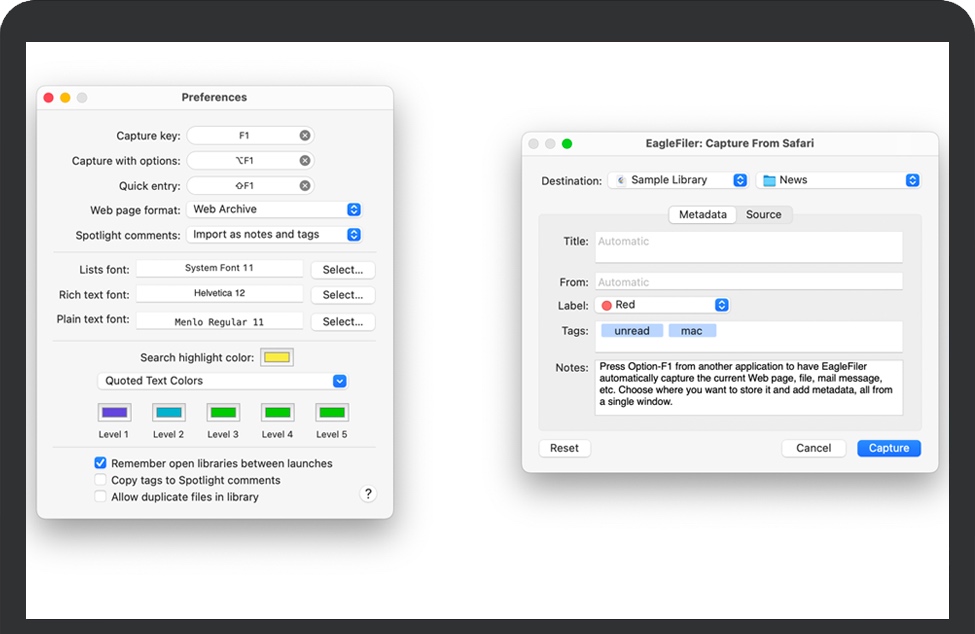Enable Allow duplicate files in library
Viewport: 975px width, 634px height.
[100, 497]
